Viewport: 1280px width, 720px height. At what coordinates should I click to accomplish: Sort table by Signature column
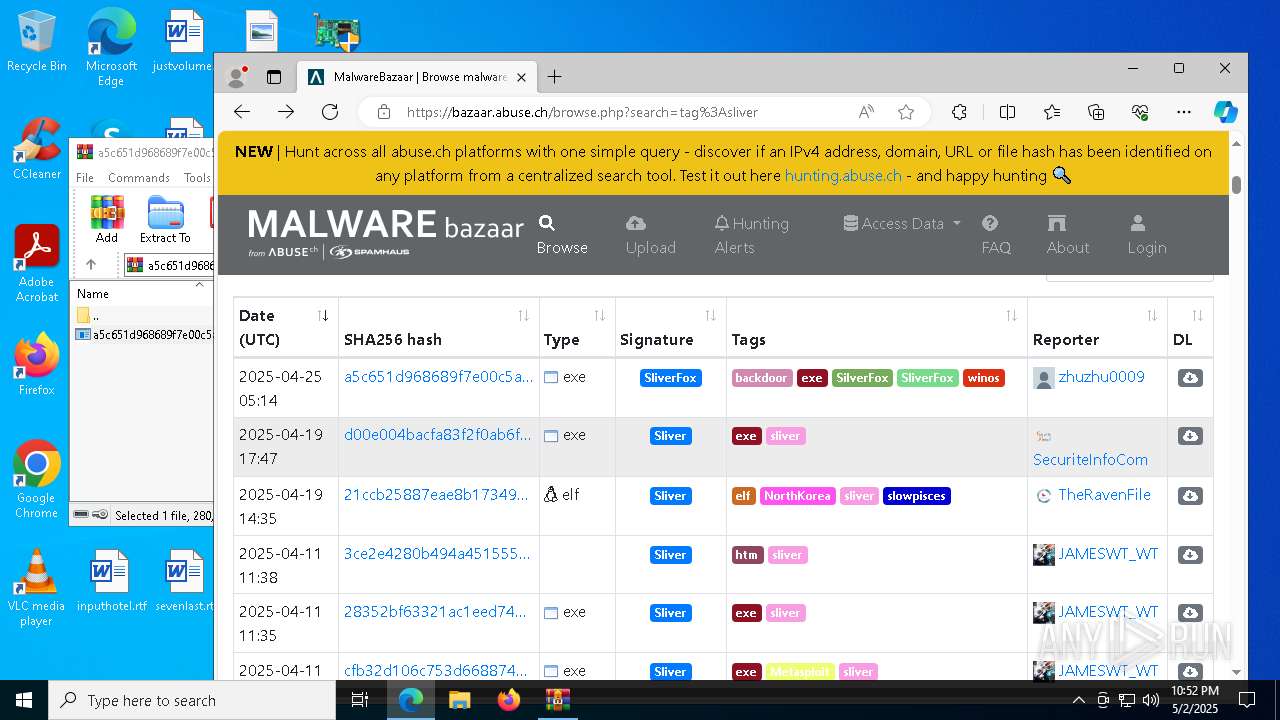tap(671, 327)
